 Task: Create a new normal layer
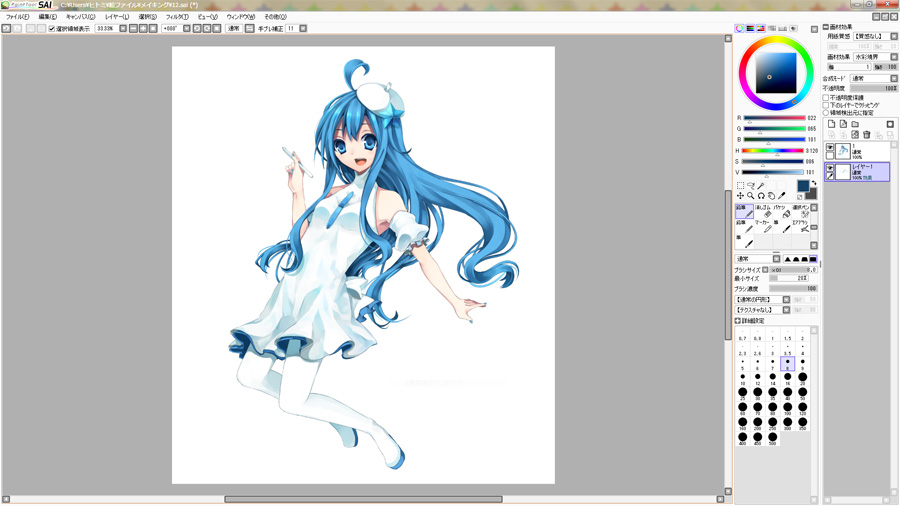tap(831, 124)
